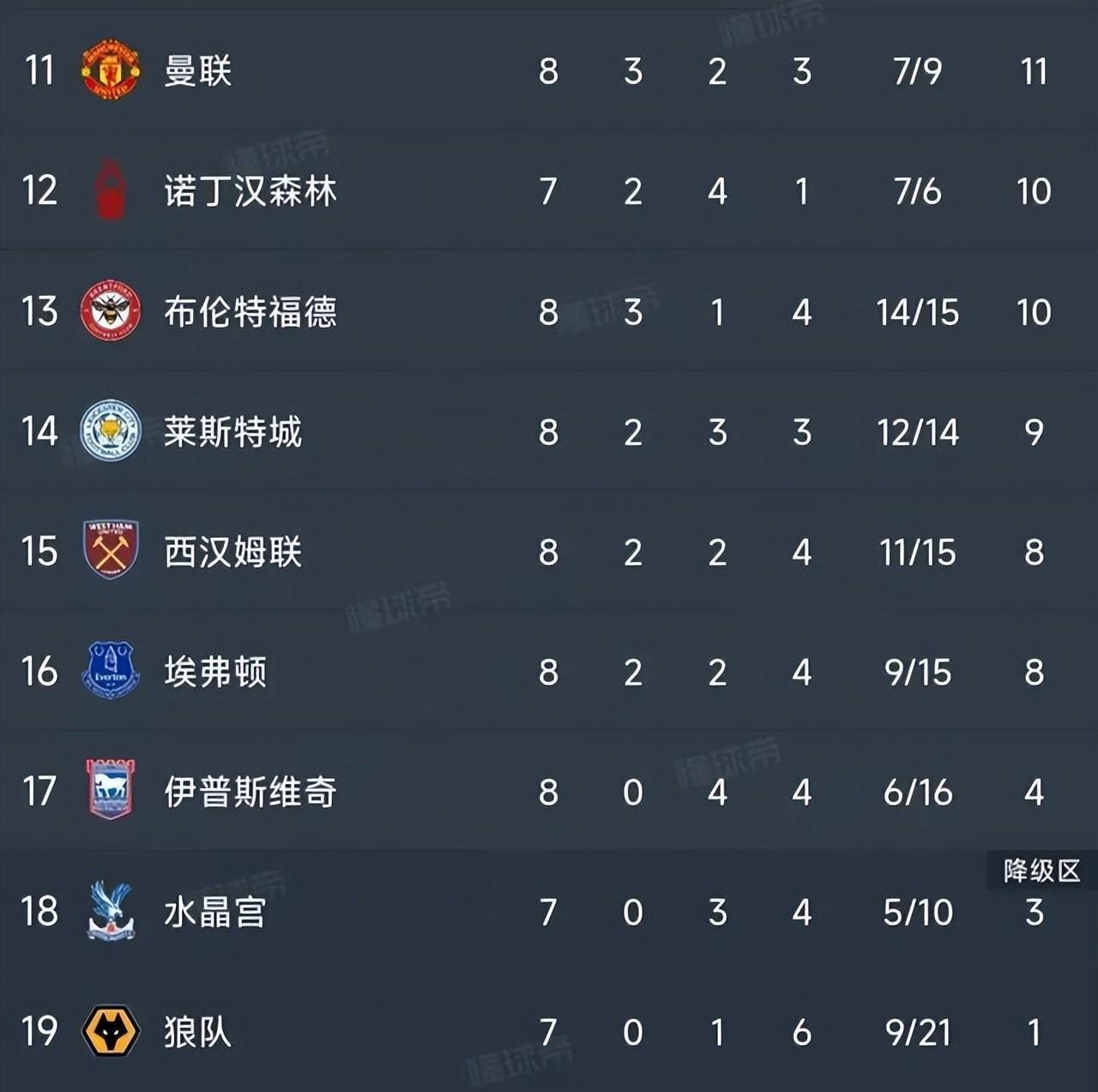Click West Ham's goal ratio 11/15
The image size is (1098, 1092).
point(920,552)
